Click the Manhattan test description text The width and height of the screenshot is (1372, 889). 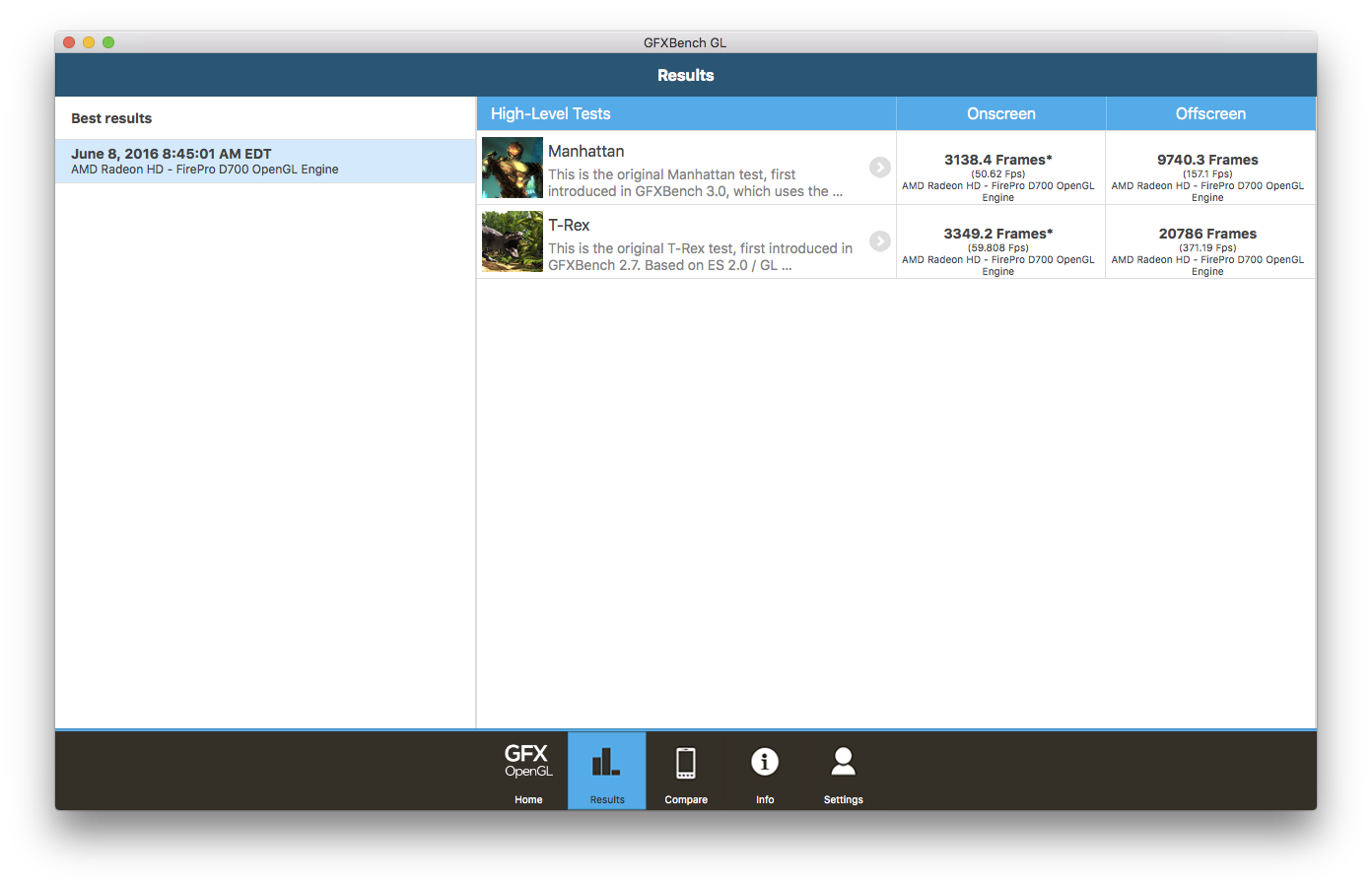[695, 183]
